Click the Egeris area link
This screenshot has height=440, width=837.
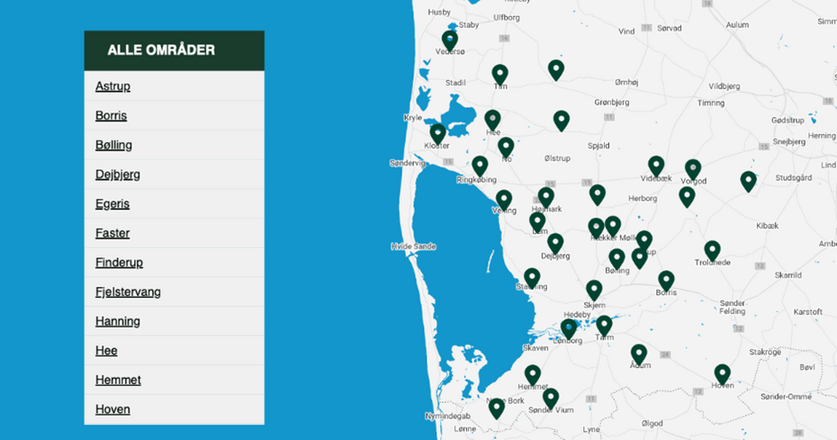pyautogui.click(x=113, y=204)
